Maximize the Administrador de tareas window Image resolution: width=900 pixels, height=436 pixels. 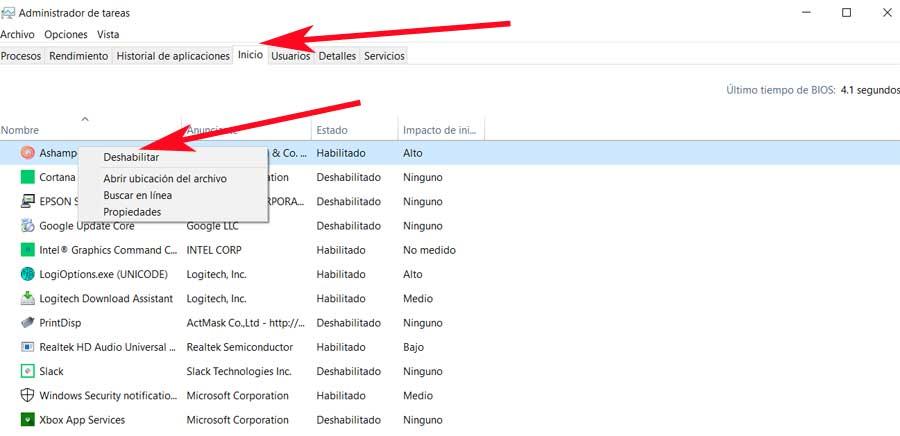tap(846, 13)
